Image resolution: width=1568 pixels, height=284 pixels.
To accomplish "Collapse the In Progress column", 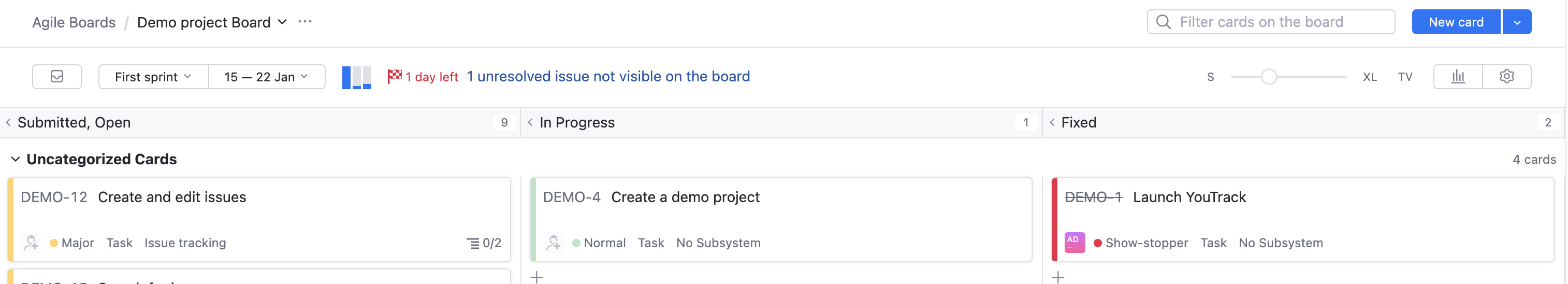I will pyautogui.click(x=530, y=122).
